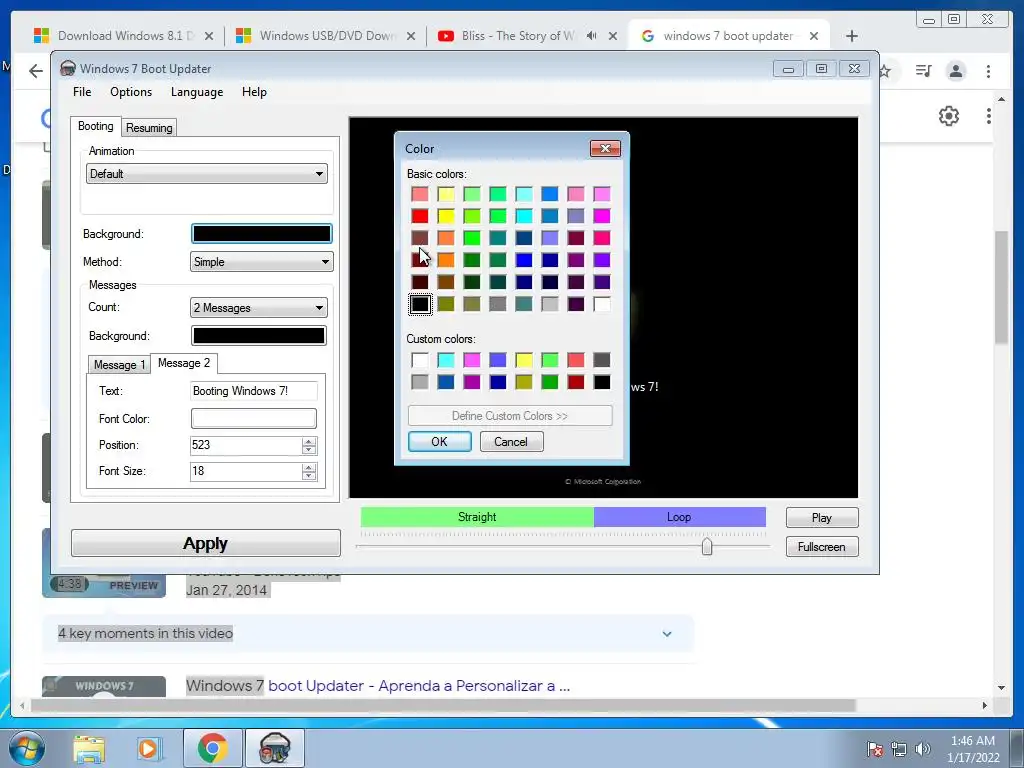The height and width of the screenshot is (768, 1024).
Task: Select the black basic color swatch
Action: tap(420, 304)
